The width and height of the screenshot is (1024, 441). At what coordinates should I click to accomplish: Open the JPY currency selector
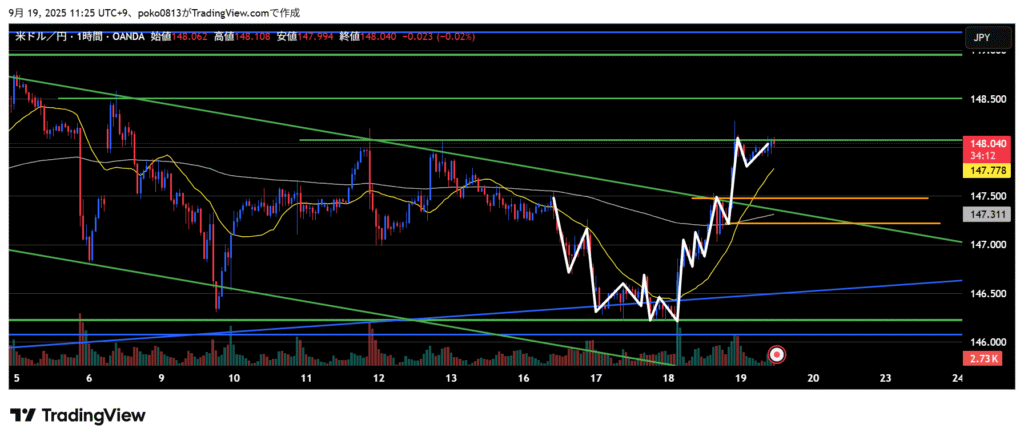pos(981,38)
